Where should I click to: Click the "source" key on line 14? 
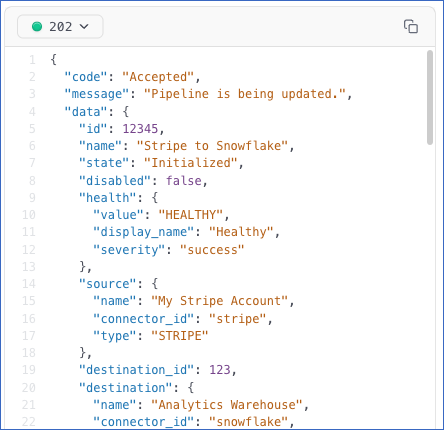(108, 284)
